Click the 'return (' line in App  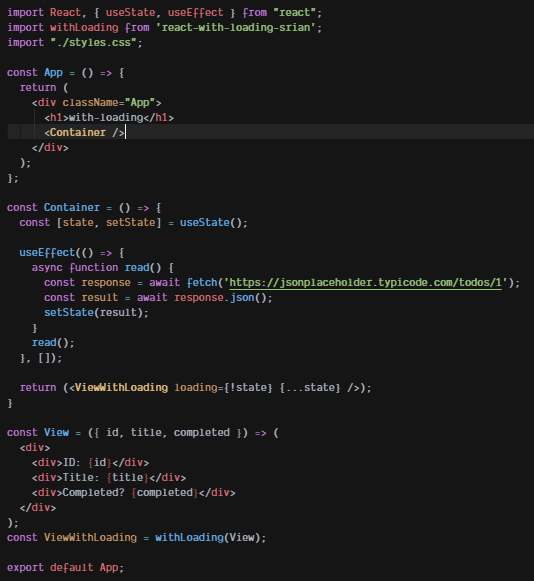(44, 87)
